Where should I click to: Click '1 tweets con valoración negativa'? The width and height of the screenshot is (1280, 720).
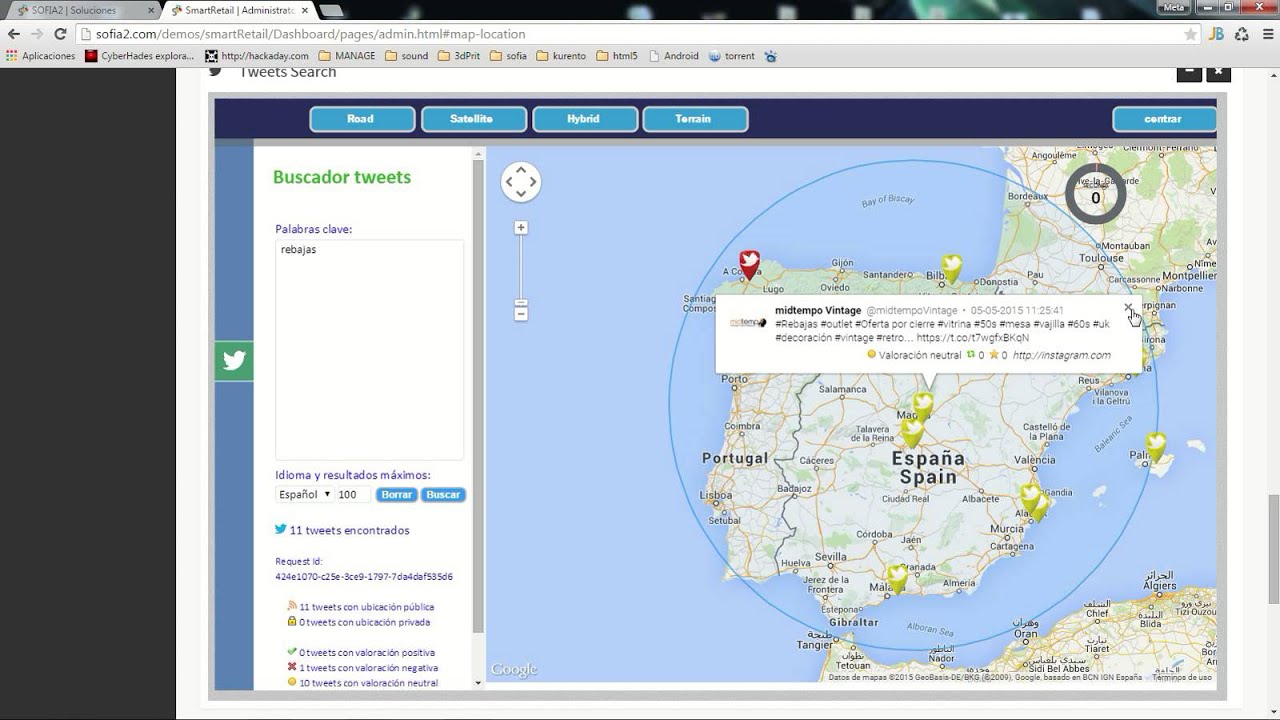pyautogui.click(x=368, y=668)
